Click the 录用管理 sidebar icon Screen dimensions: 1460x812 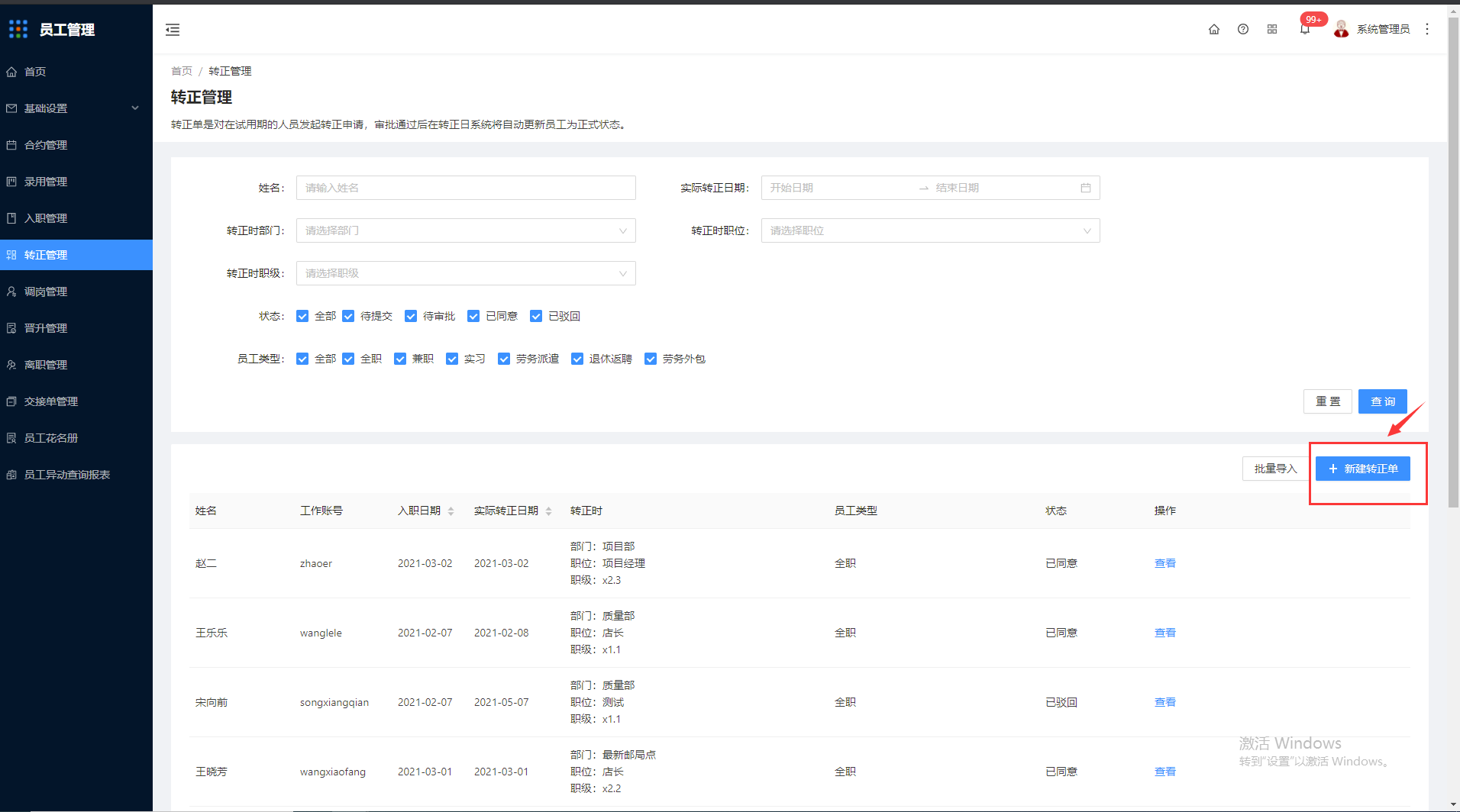click(11, 182)
